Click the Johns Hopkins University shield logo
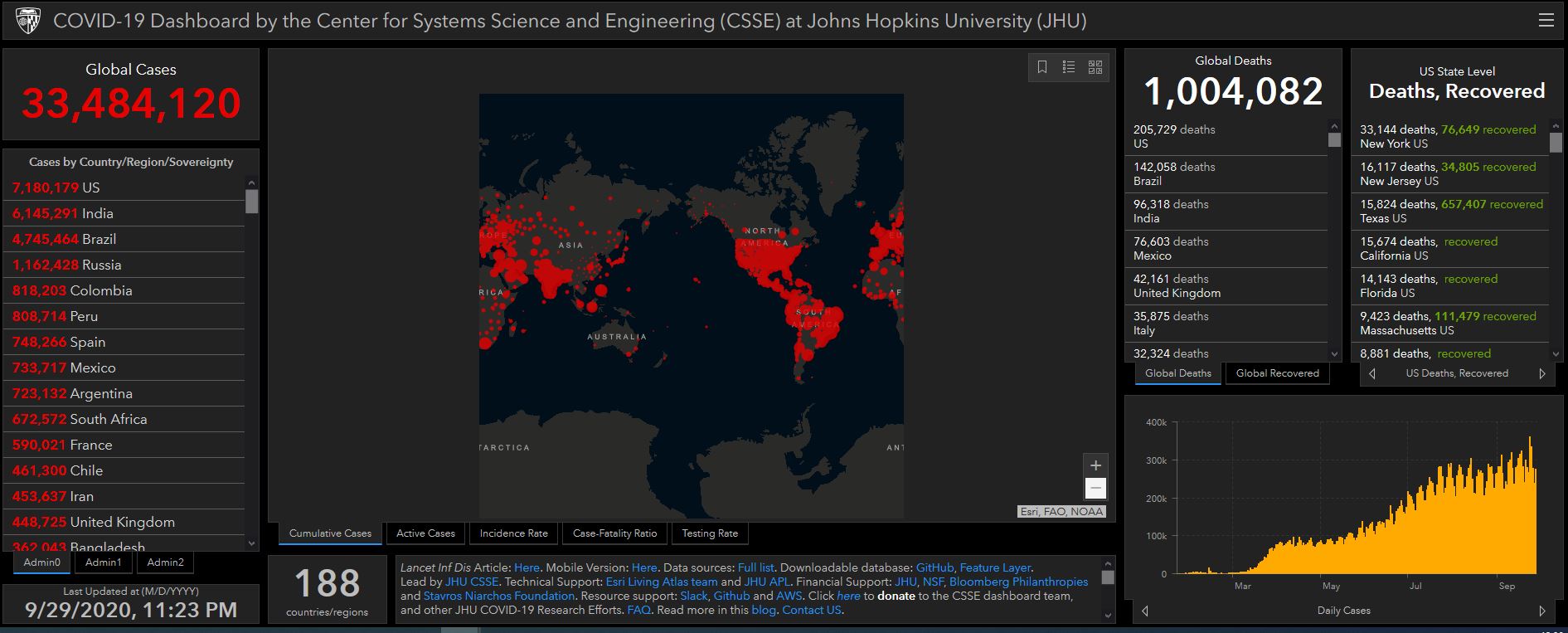Screen dimensions: 1568x633 tap(28, 21)
